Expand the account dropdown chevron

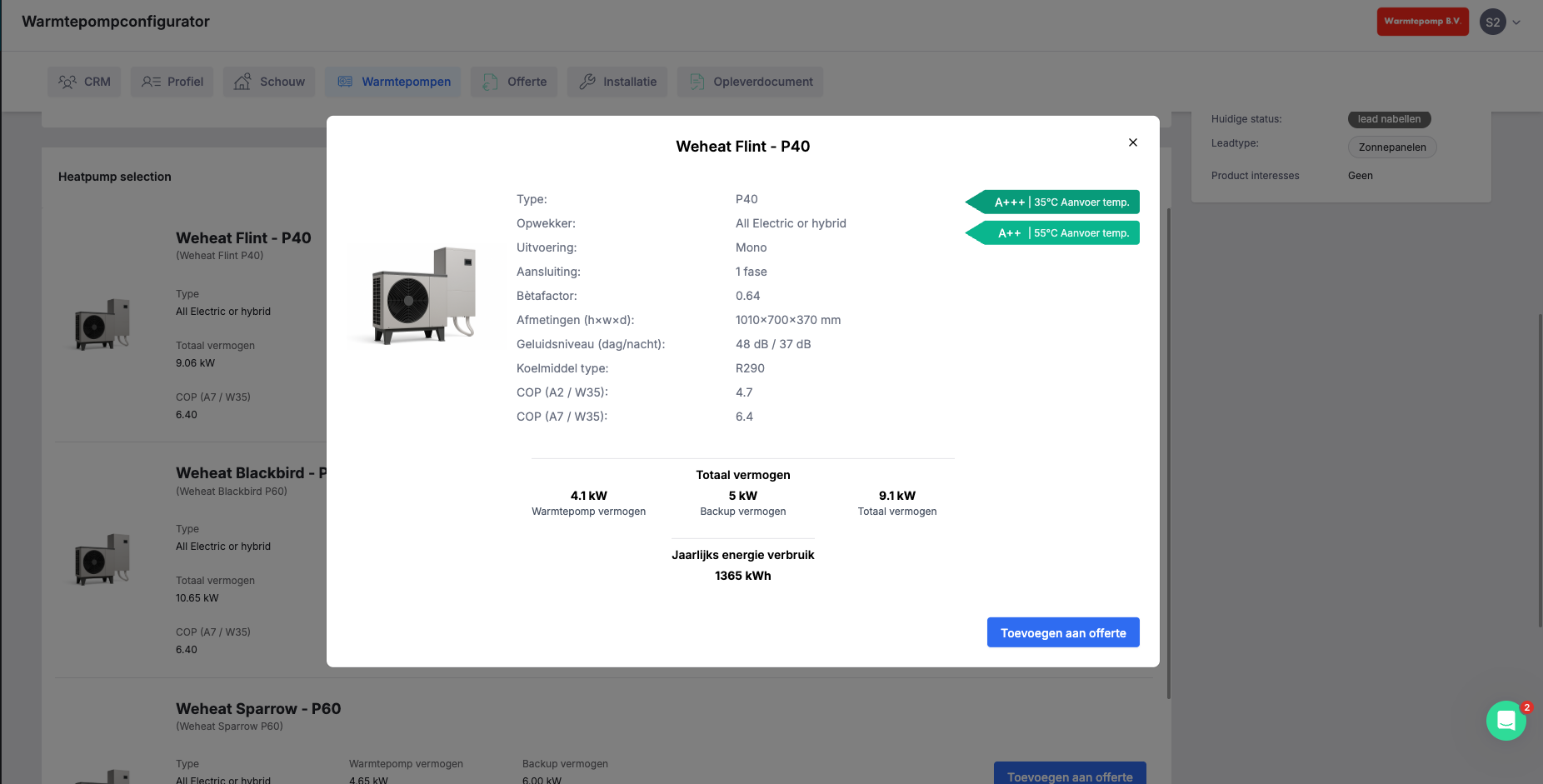pyautogui.click(x=1517, y=22)
